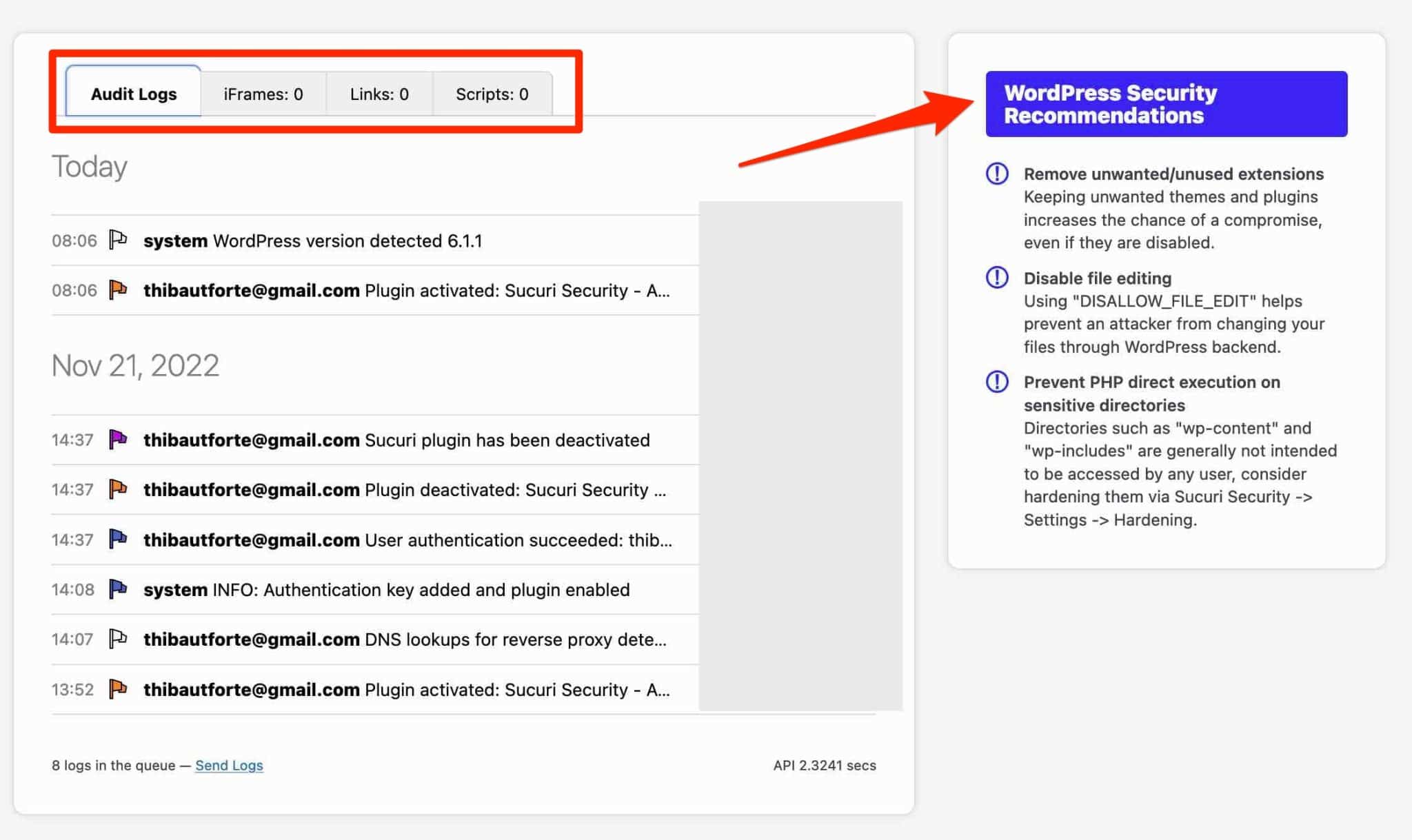Click the 'Remove unwanted/unused extensions' heading
The image size is (1412, 840).
(1173, 174)
